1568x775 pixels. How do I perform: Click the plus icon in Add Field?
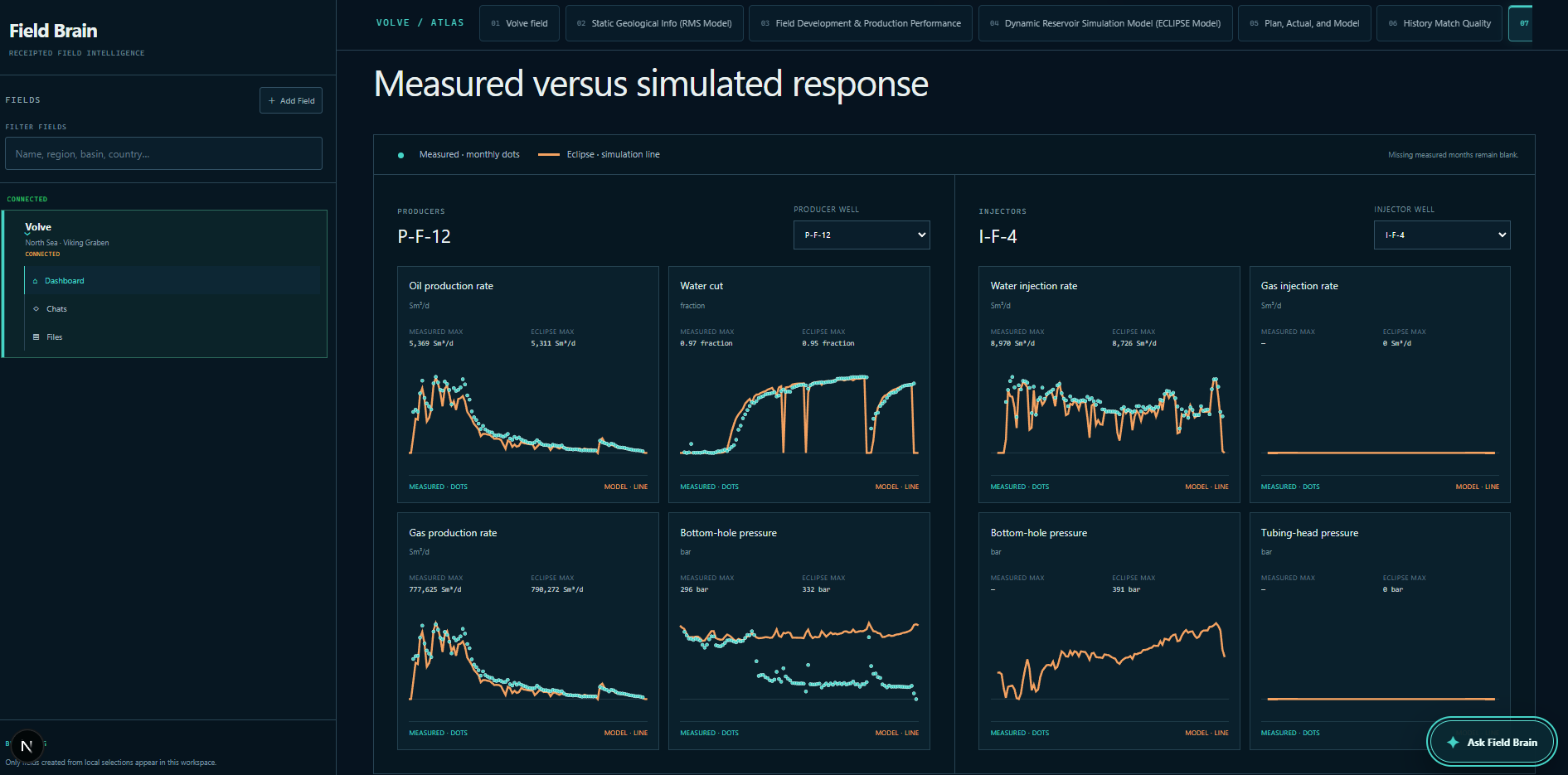[x=271, y=101]
